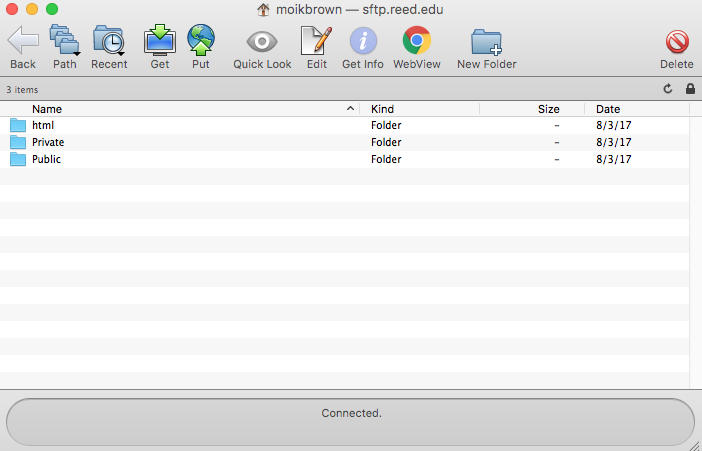Open the Recent folders dropdown

[109, 41]
